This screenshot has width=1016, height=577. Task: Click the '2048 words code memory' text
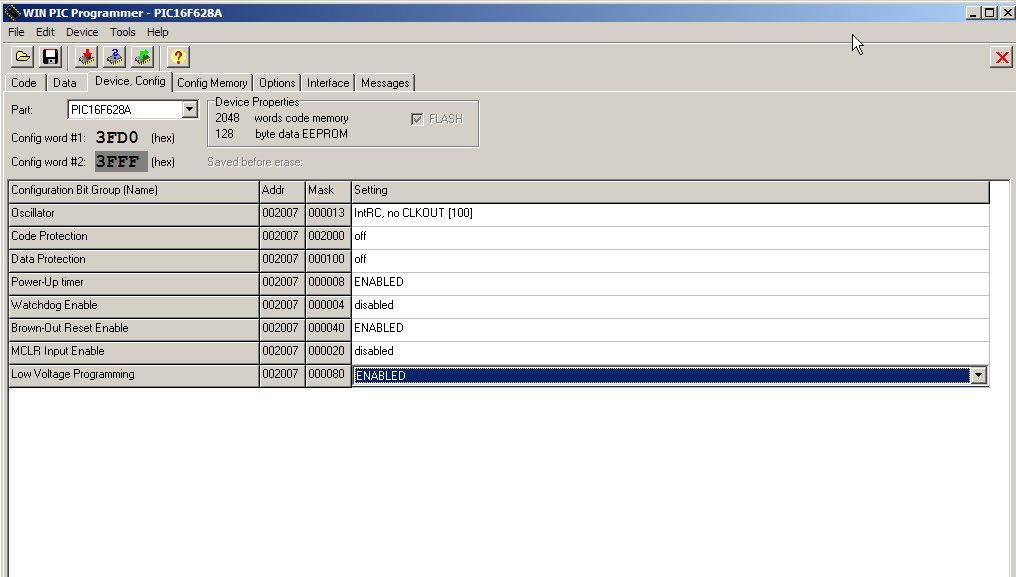(x=282, y=119)
